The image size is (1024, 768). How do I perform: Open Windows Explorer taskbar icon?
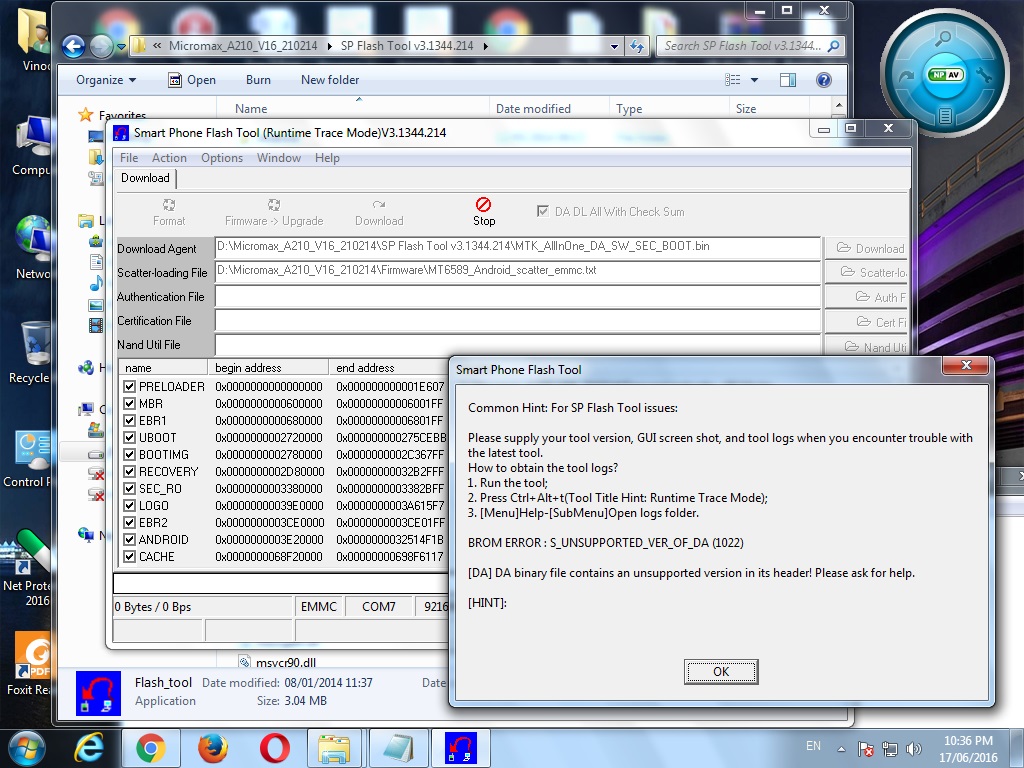click(336, 748)
